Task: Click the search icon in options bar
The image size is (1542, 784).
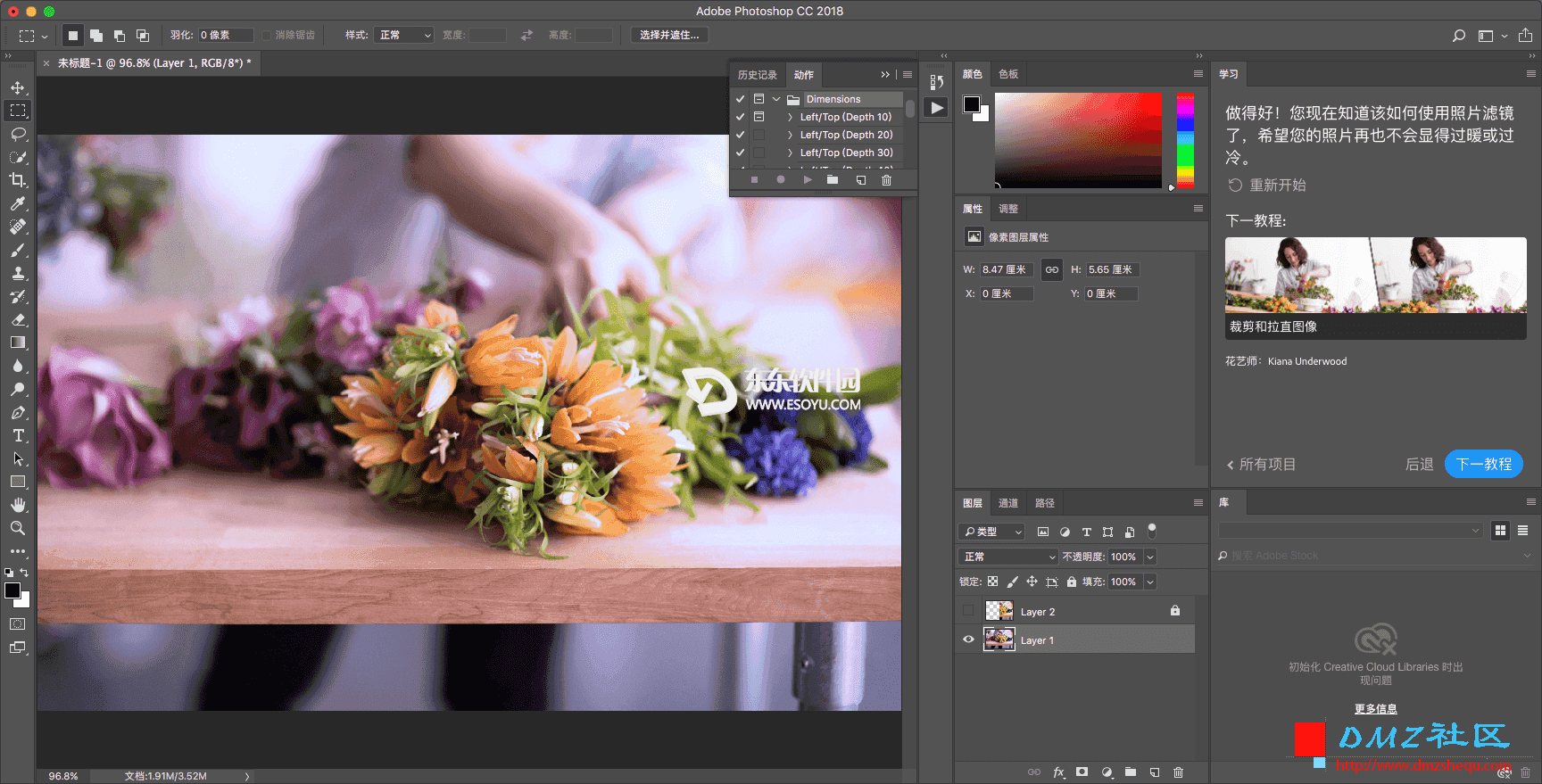Action: [x=1459, y=36]
